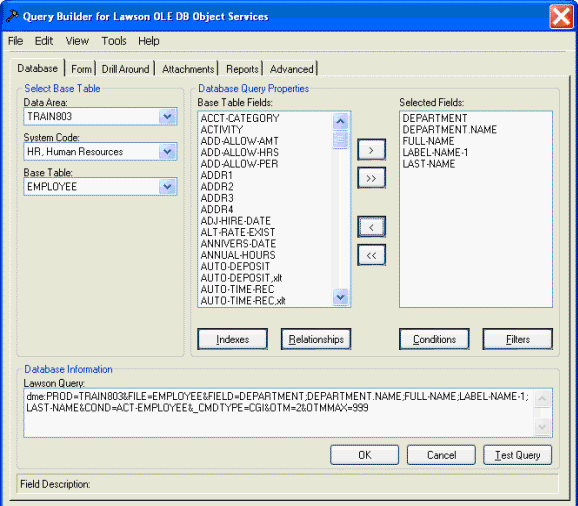
Task: Select LAST-NAME in Selected Fields
Action: point(429,164)
